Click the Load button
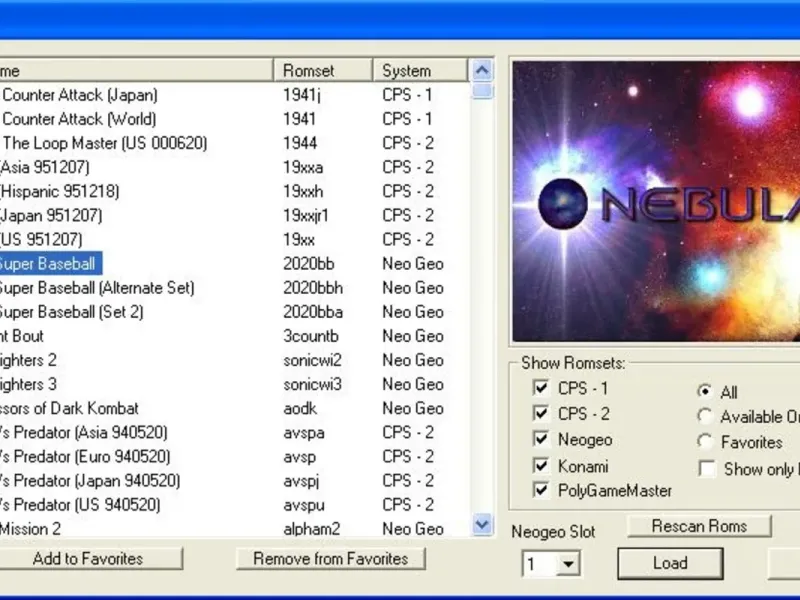Image resolution: width=800 pixels, height=600 pixels. [x=670, y=563]
